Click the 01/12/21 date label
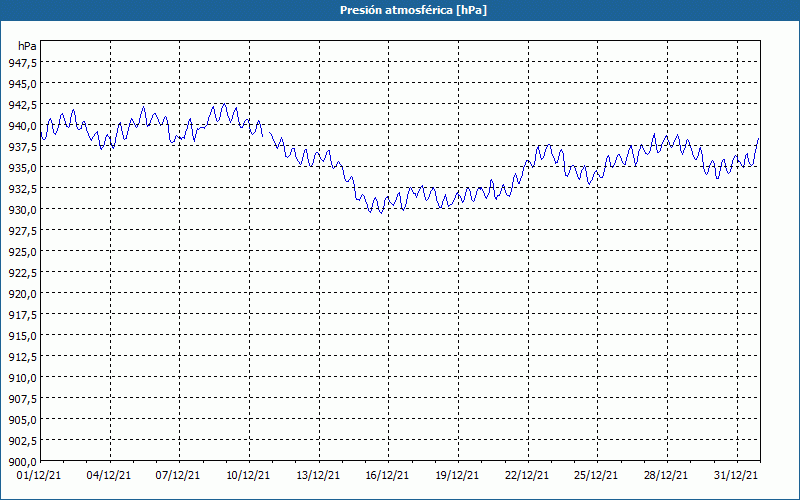This screenshot has width=800, height=500. [x=39, y=475]
